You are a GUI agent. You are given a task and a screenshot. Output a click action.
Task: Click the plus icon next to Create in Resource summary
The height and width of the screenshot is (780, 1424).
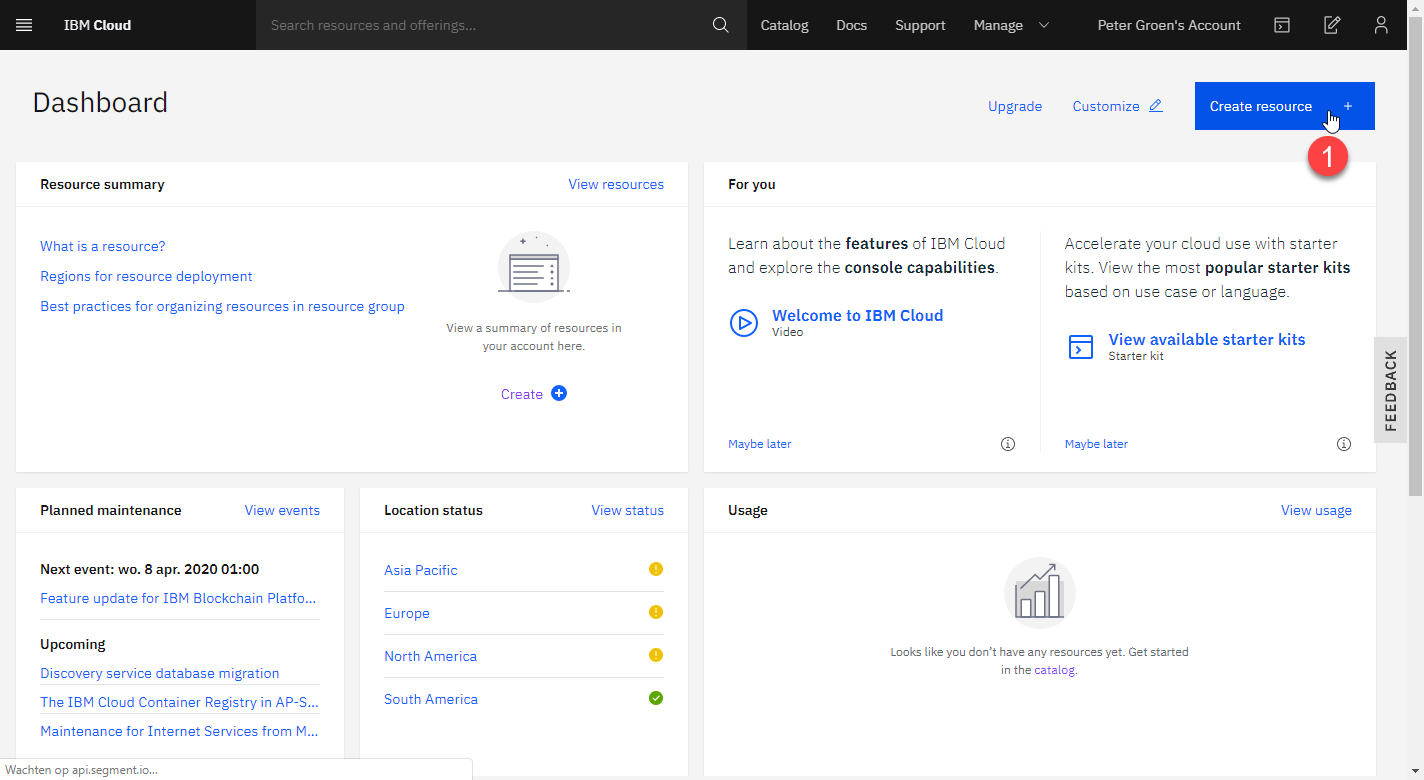pos(559,393)
